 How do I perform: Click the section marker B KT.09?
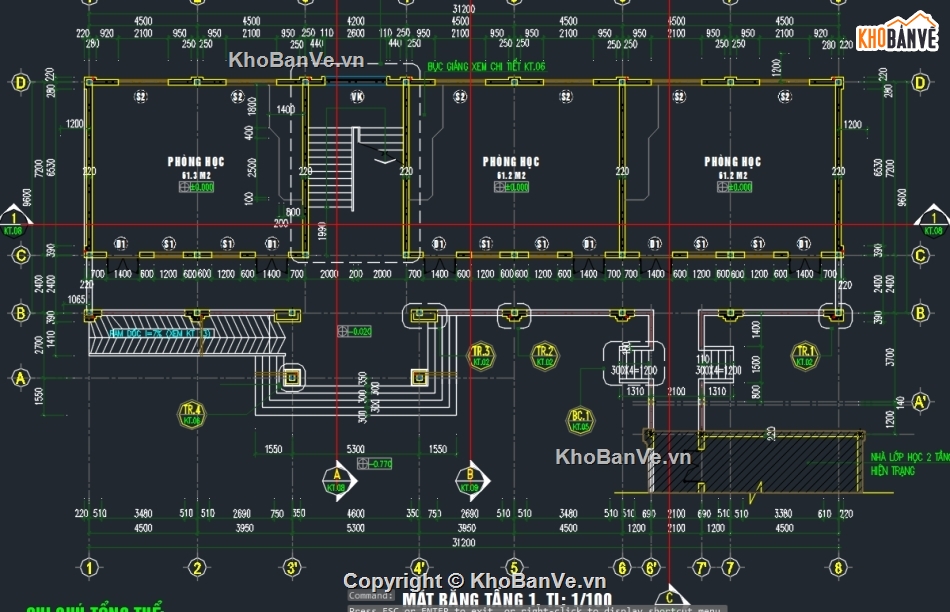[472, 481]
